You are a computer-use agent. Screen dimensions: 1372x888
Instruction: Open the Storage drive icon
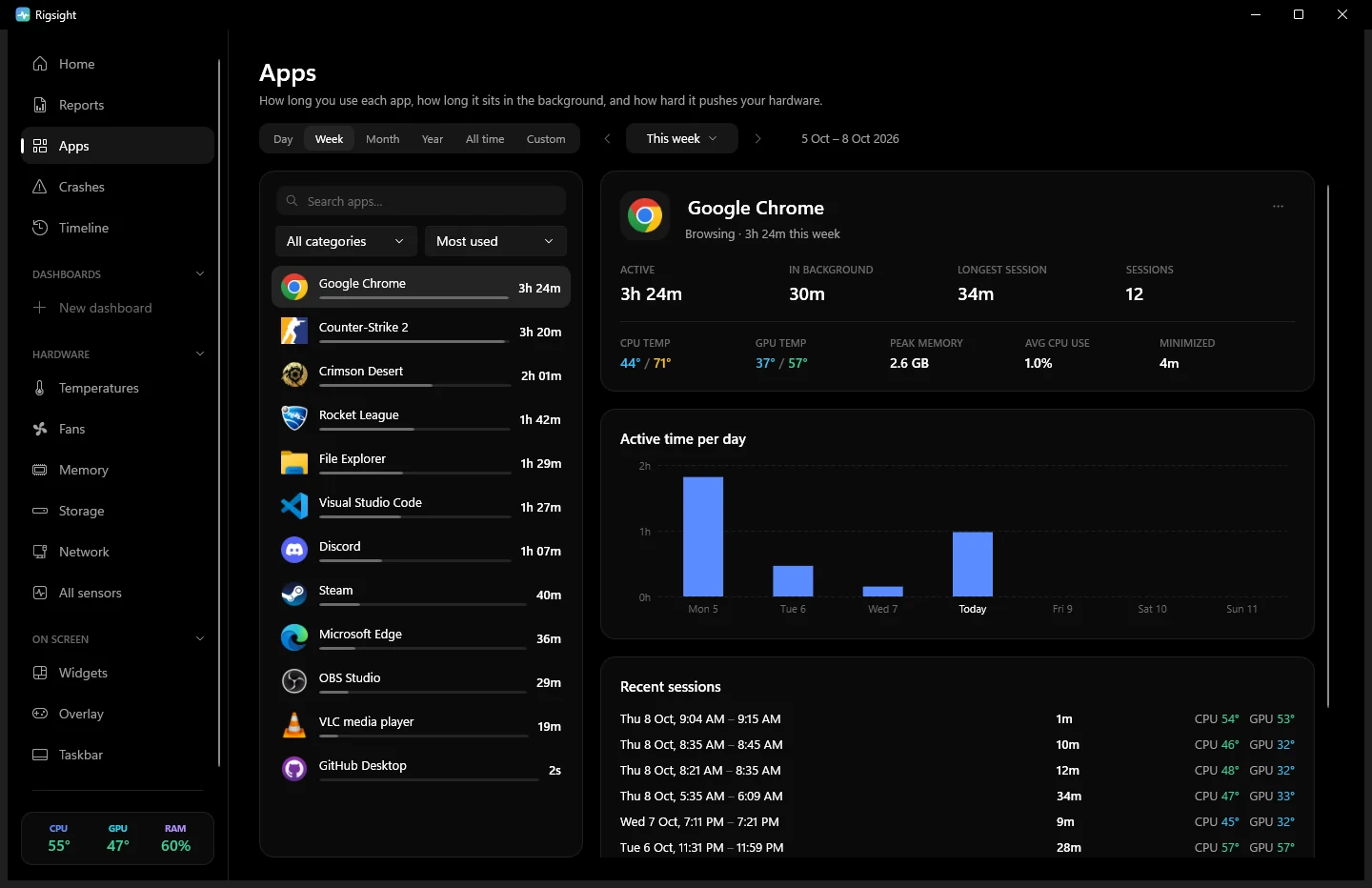pyautogui.click(x=40, y=511)
